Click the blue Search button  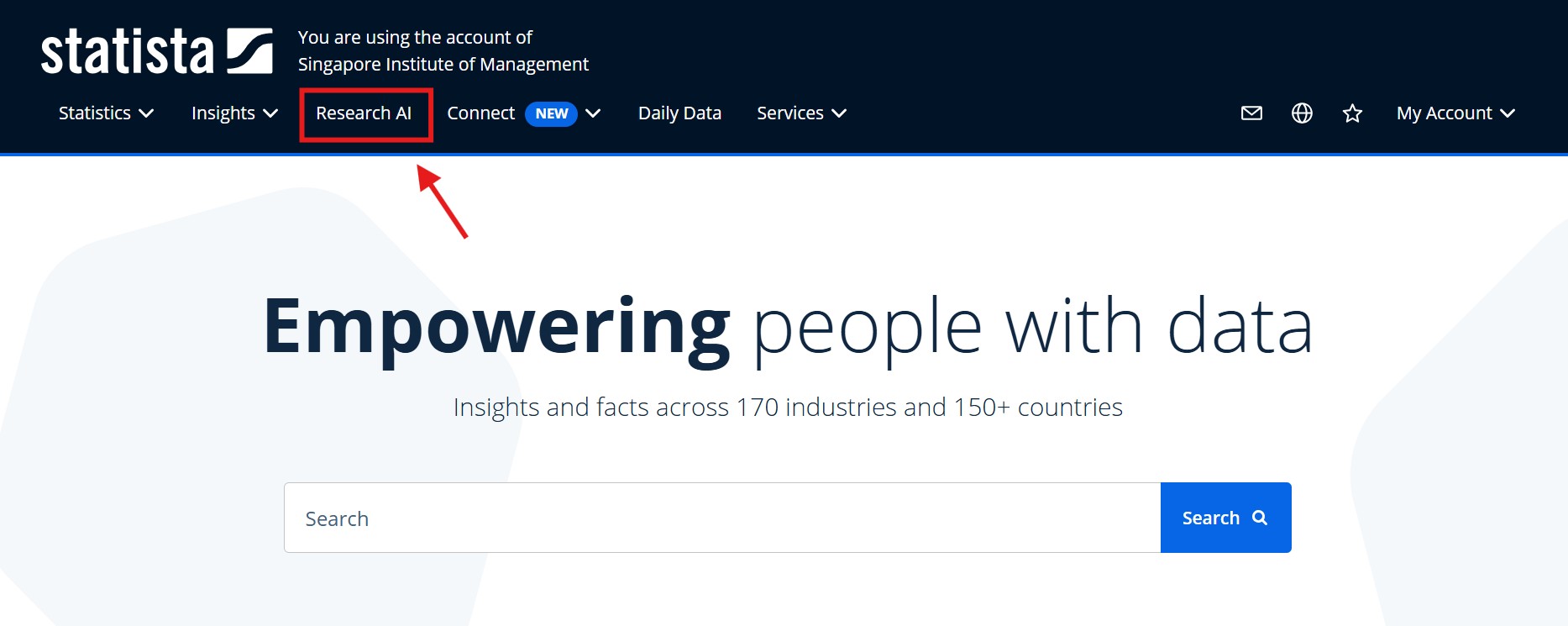point(1225,518)
